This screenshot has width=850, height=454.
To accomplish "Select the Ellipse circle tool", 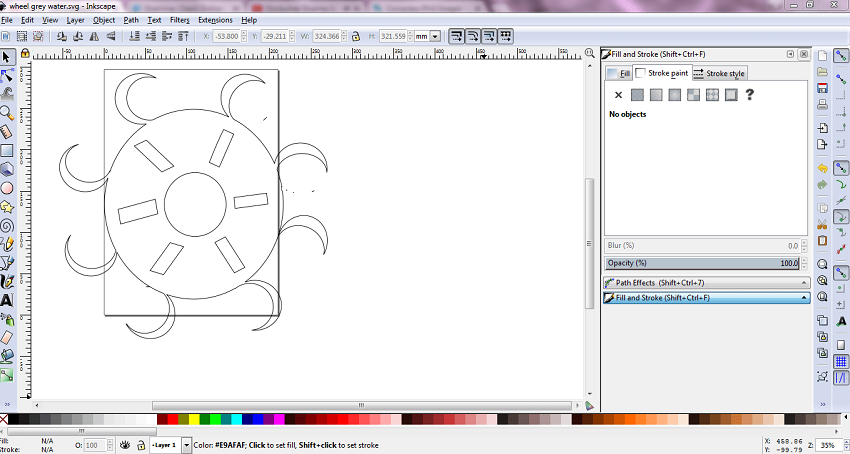I will pos(7,188).
